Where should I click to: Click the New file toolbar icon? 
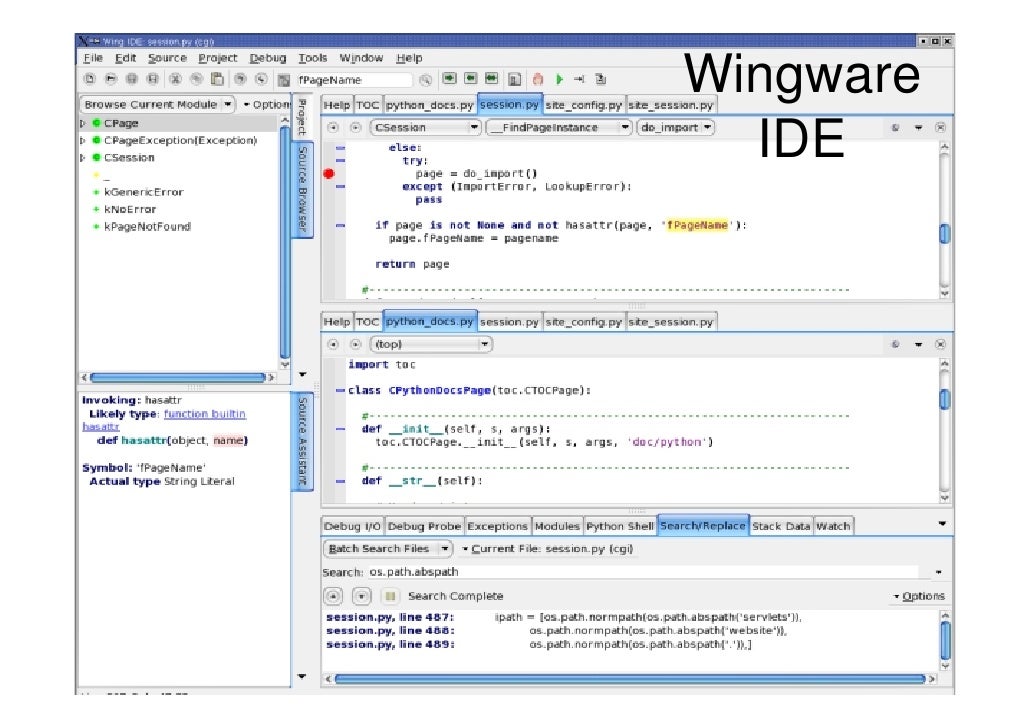click(89, 80)
